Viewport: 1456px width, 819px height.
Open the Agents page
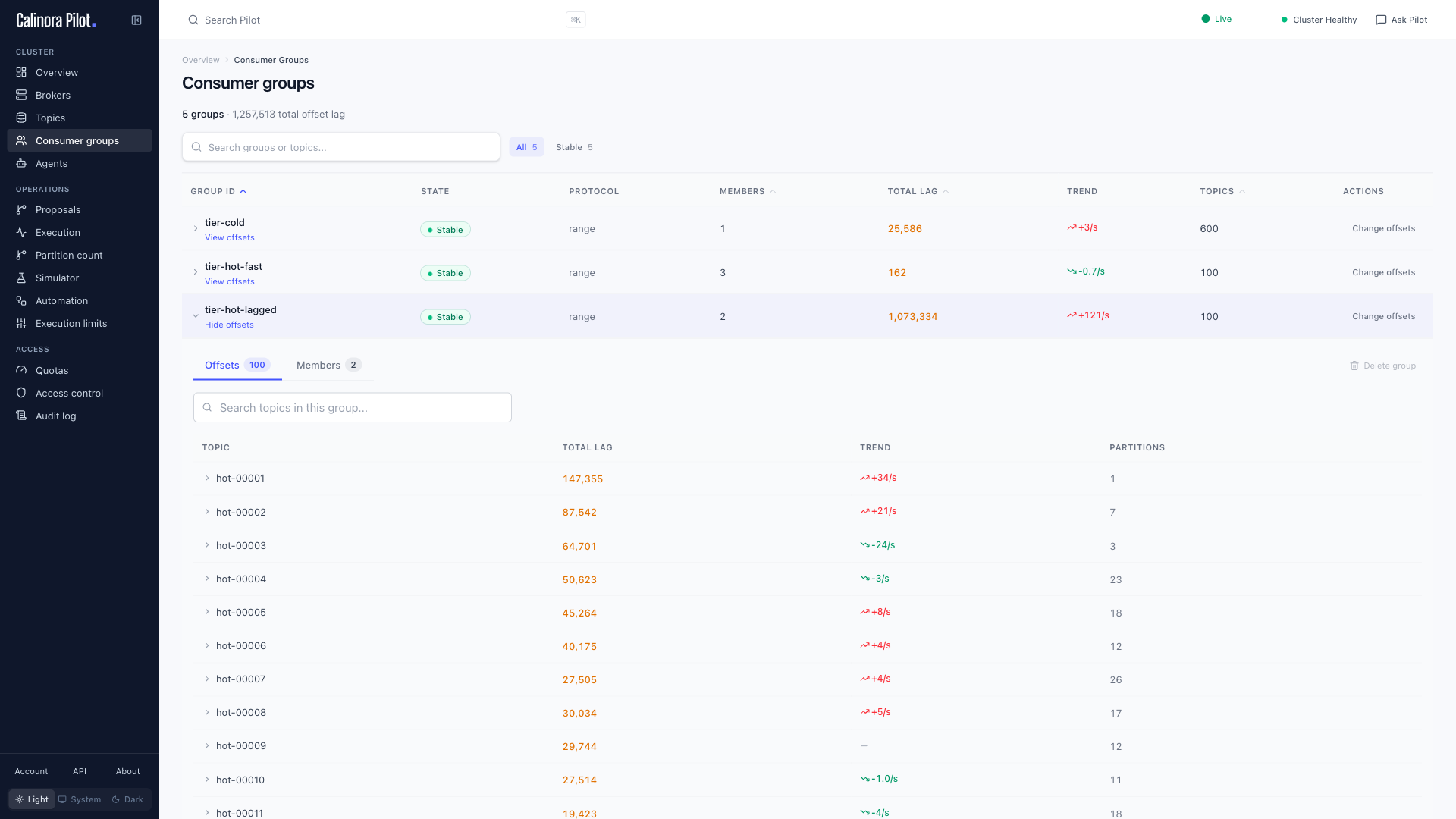(80, 163)
